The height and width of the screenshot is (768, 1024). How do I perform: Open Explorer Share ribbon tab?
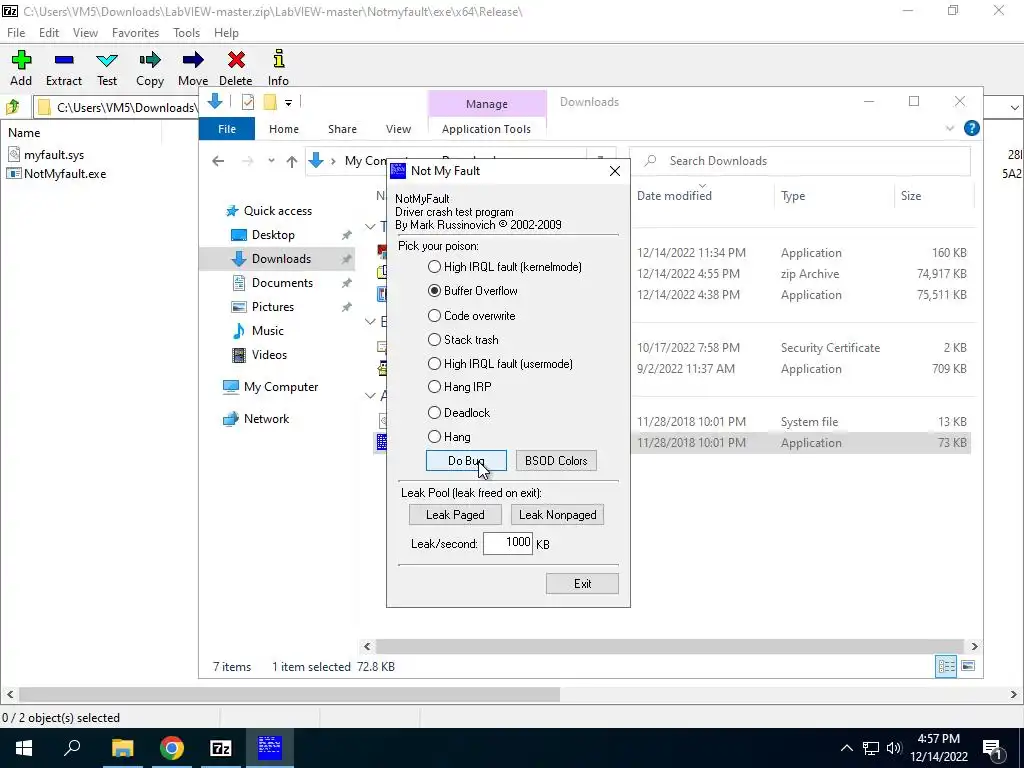pos(342,129)
